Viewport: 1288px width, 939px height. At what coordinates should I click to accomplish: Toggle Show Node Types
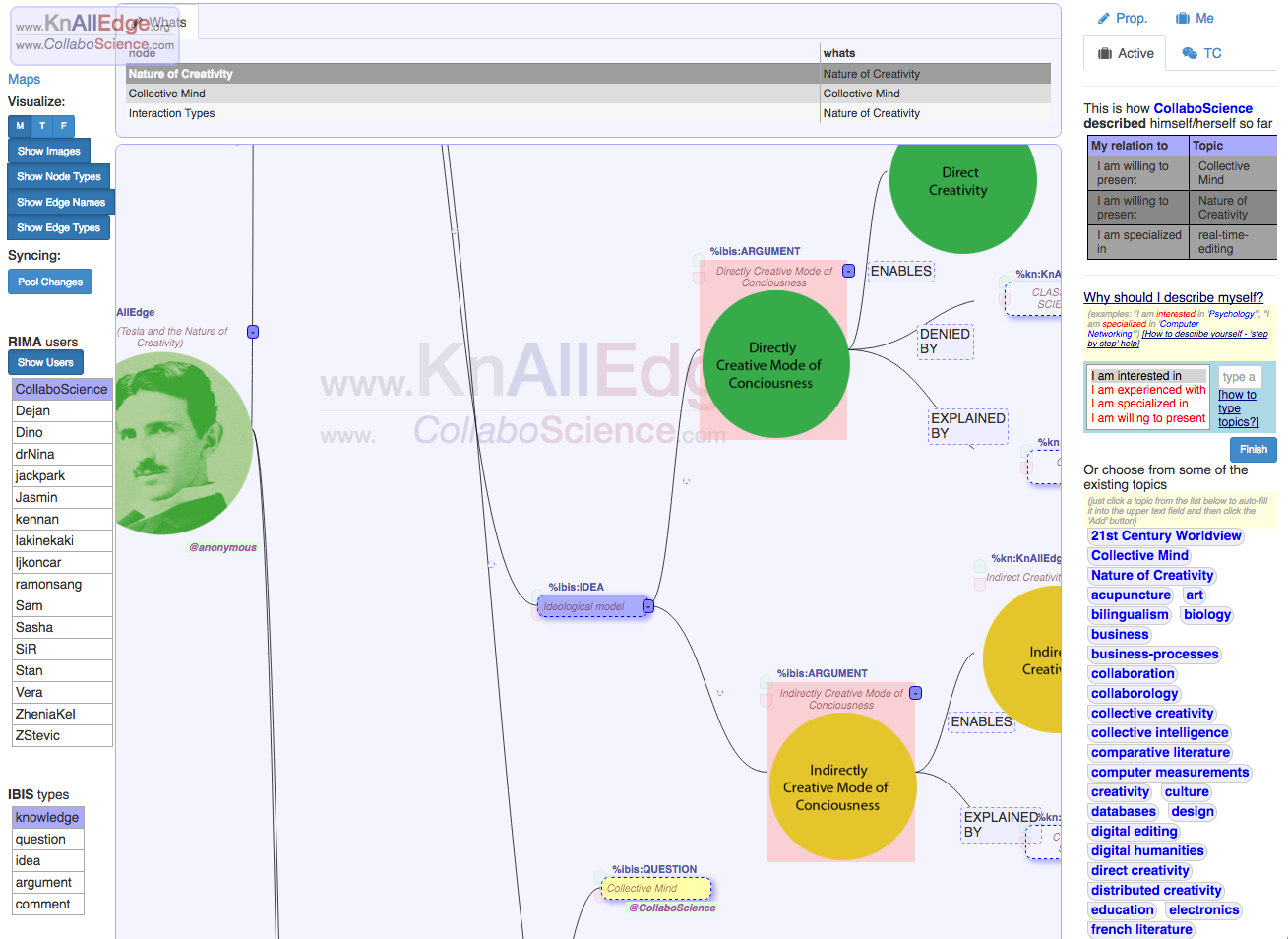click(59, 176)
